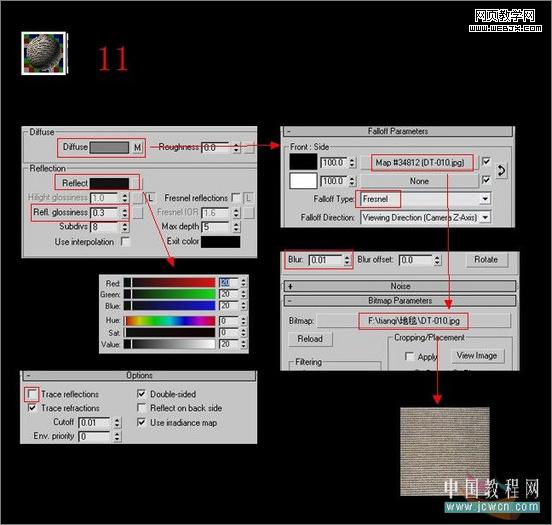
Task: Toggle Trace reflections checkbox
Action: point(32,394)
